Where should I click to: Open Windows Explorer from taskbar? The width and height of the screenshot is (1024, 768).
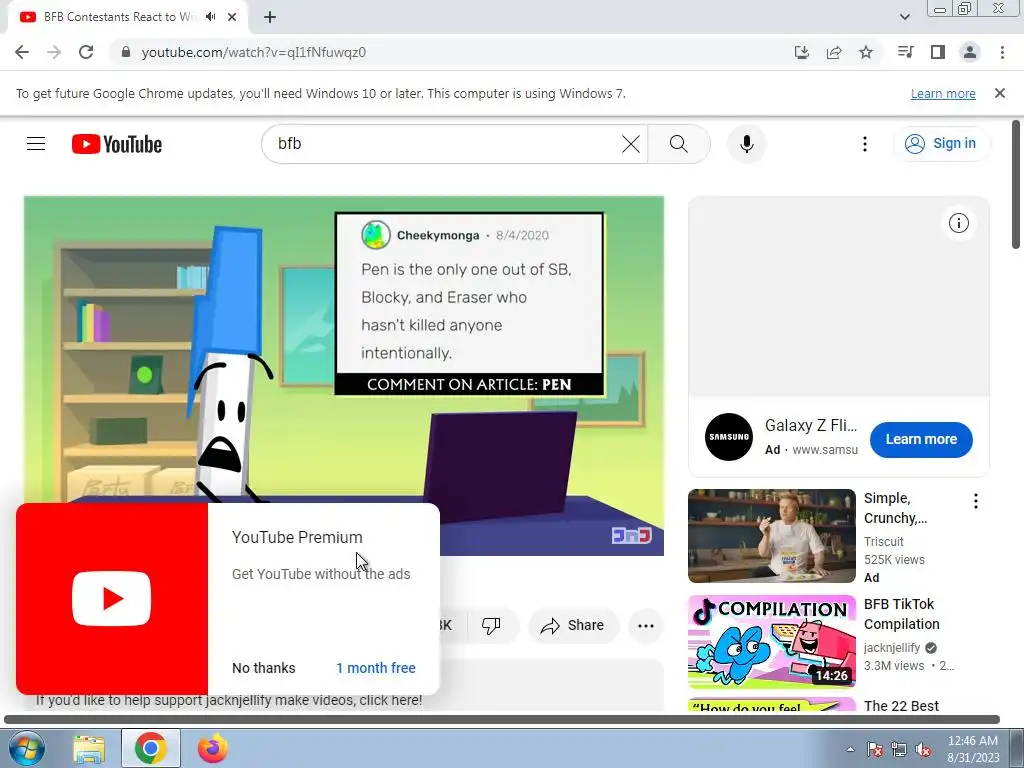(x=89, y=748)
